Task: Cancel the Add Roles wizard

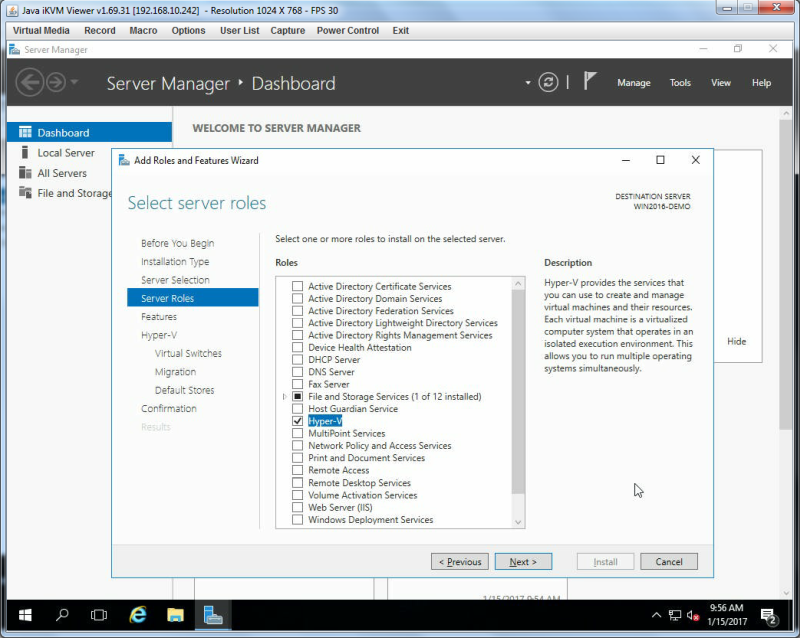Action: (x=669, y=561)
